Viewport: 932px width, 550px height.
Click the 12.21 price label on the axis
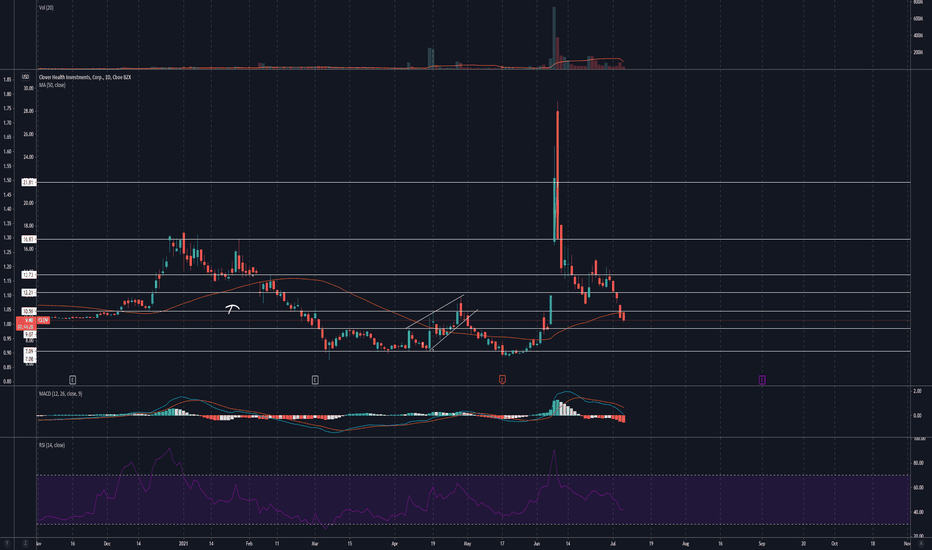29,293
